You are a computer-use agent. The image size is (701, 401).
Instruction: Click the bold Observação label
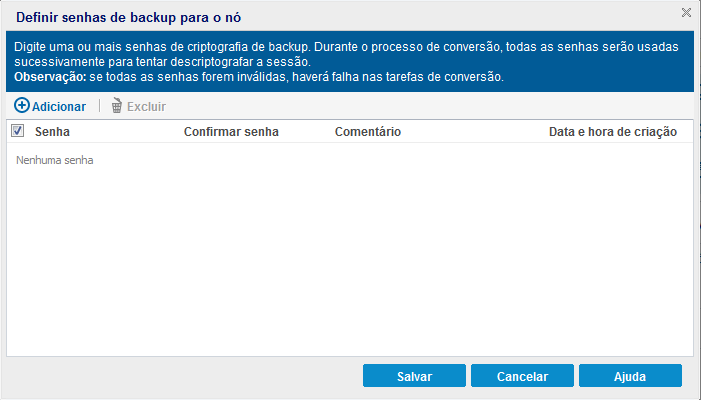[49, 77]
